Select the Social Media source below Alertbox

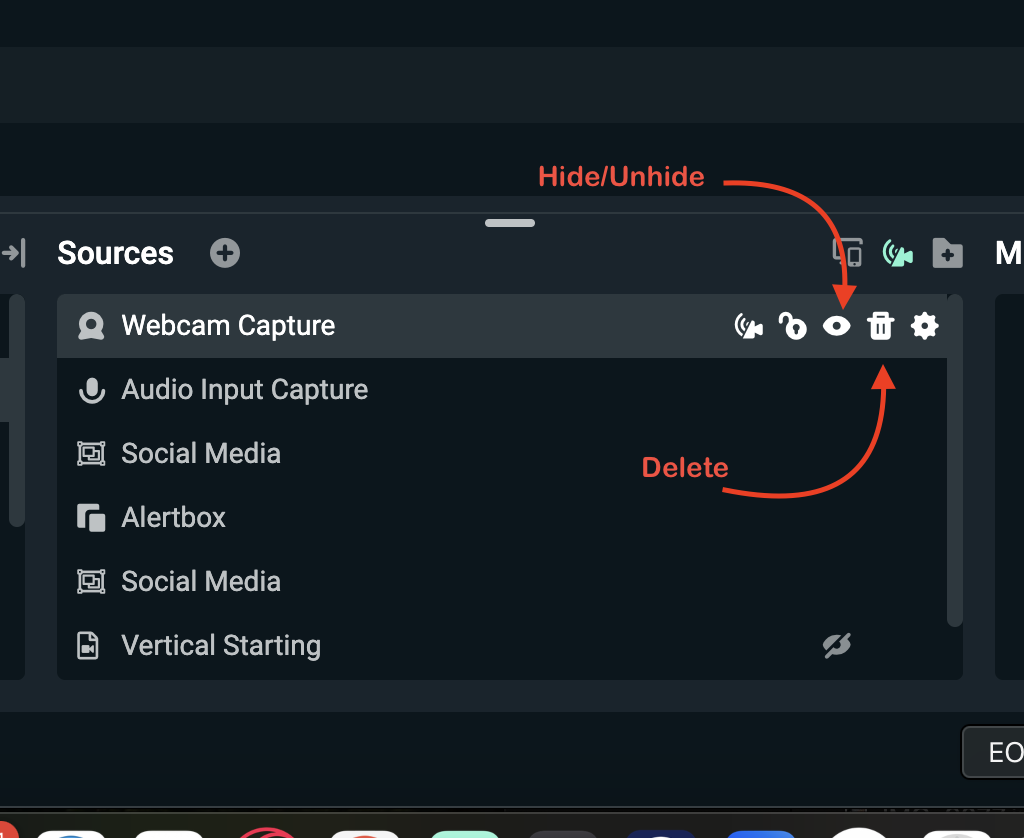click(201, 582)
